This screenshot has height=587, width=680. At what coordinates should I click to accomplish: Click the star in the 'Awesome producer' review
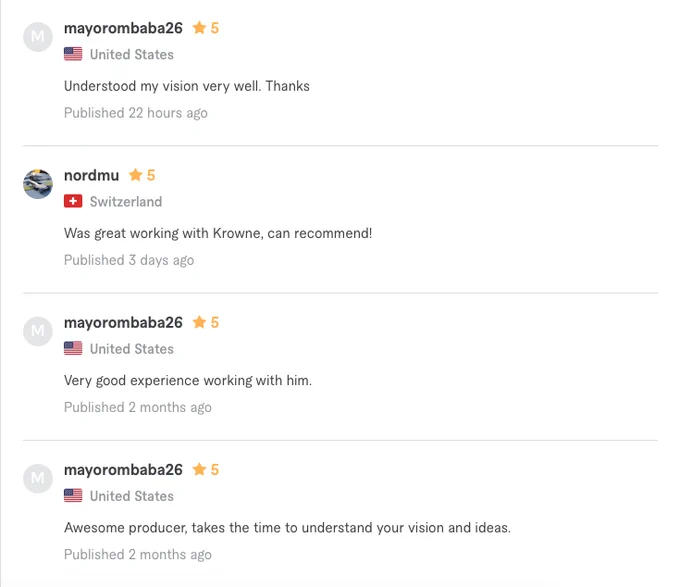(x=199, y=469)
